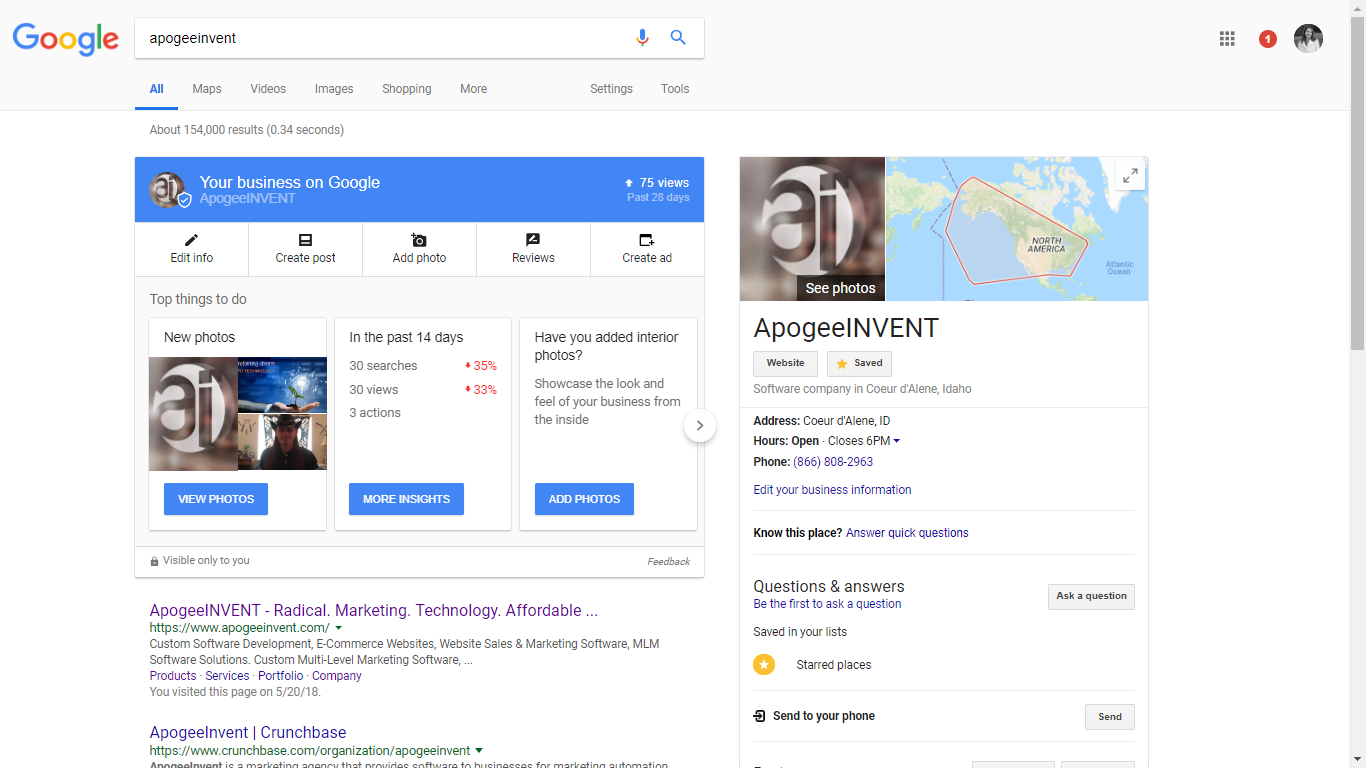Click the large logo thumbnail in New photos
The image size is (1366, 768).
click(193, 414)
